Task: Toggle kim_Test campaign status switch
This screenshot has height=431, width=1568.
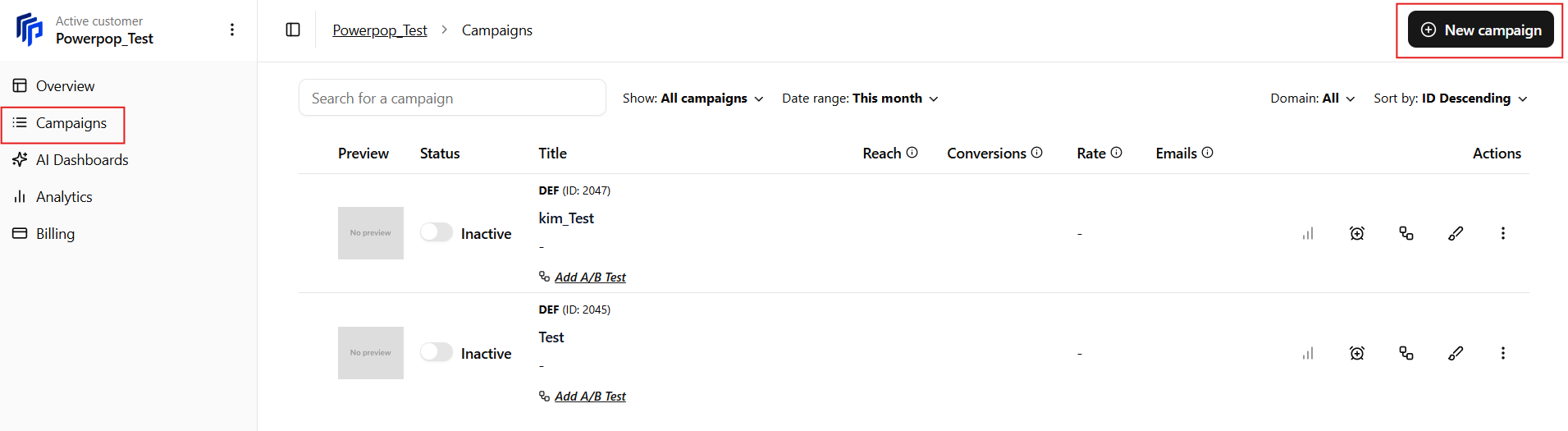Action: click(x=437, y=232)
